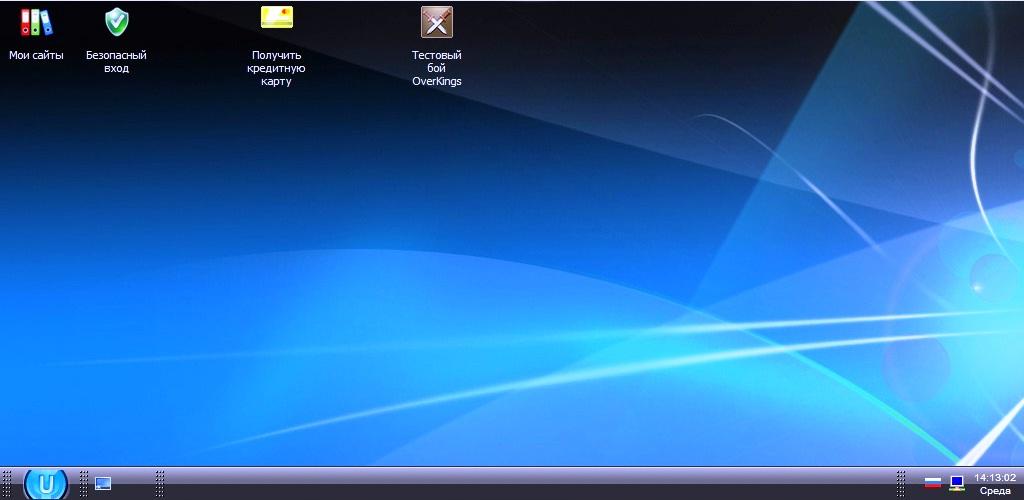Open Получить кредитную карту shortcut
1024x500 pixels.
[x=277, y=18]
